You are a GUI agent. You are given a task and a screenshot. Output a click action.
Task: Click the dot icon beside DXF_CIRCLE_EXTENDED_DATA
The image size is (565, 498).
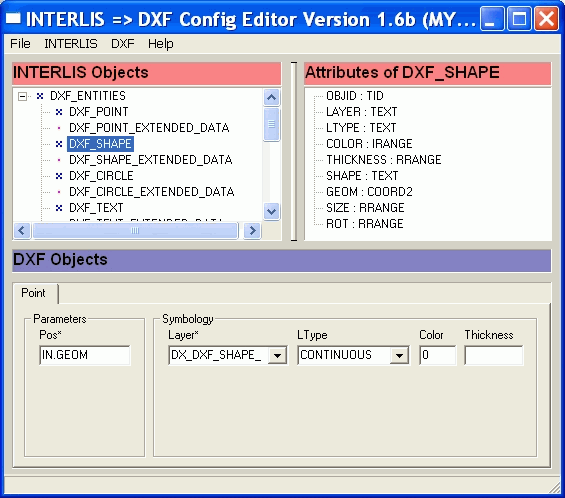click(59, 192)
